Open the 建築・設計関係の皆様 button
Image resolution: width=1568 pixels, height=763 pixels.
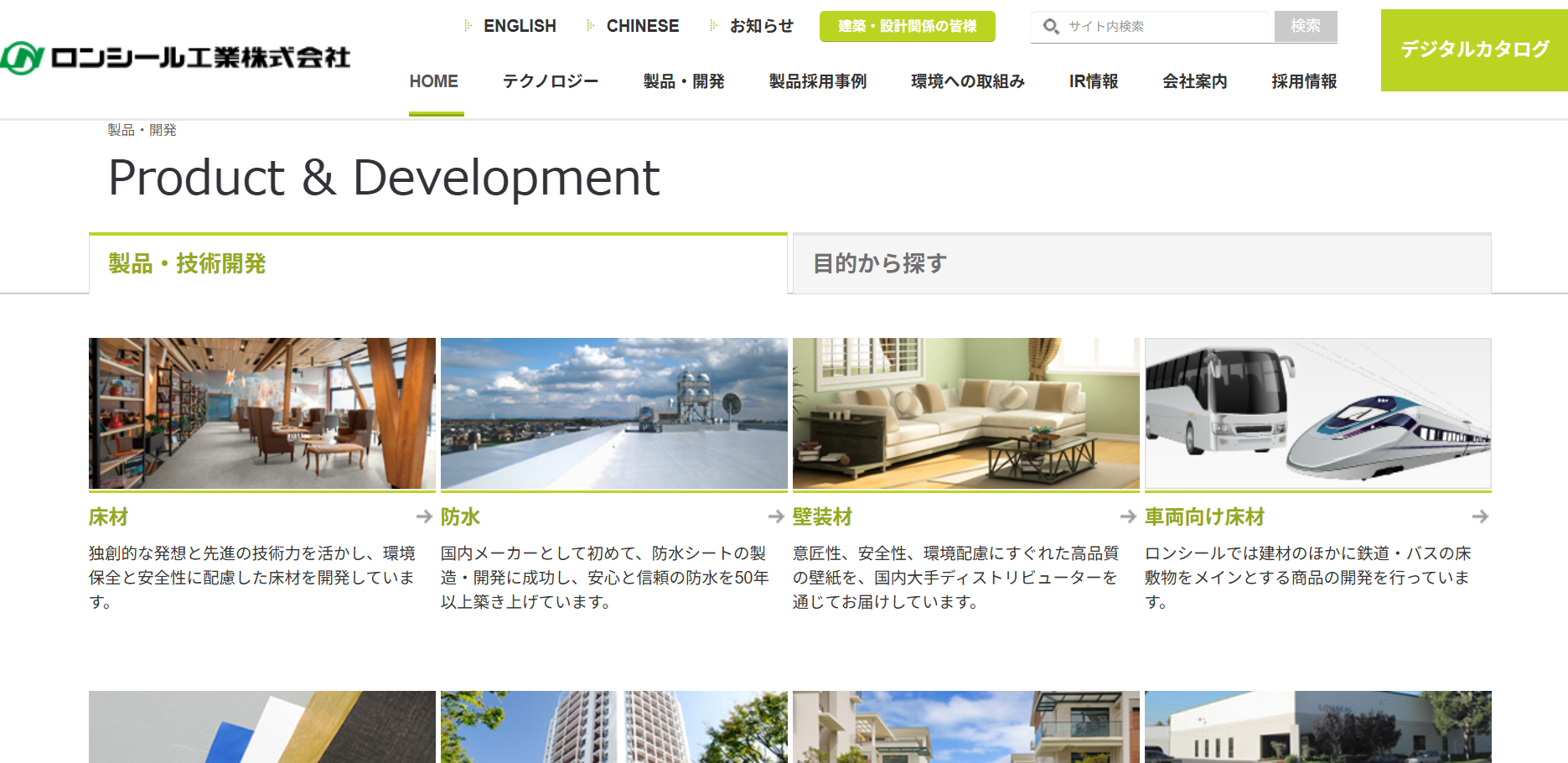tap(908, 26)
